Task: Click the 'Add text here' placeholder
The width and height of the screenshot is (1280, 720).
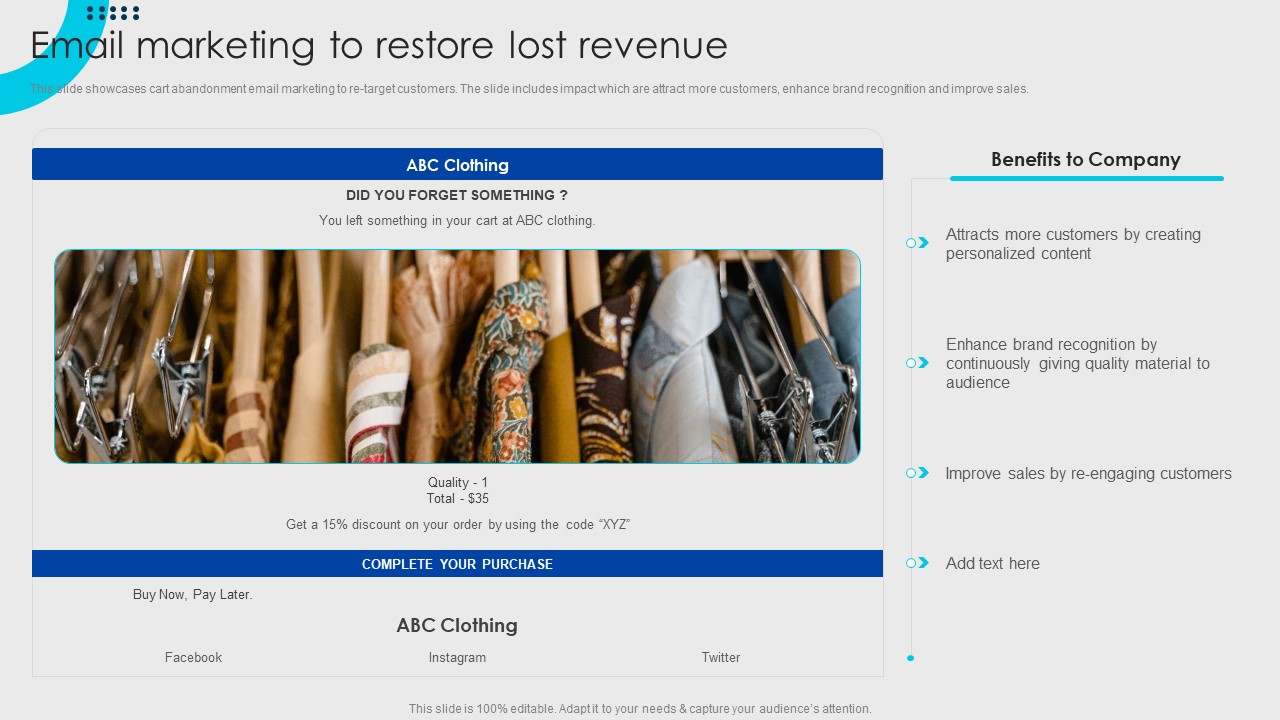Action: pyautogui.click(x=993, y=563)
